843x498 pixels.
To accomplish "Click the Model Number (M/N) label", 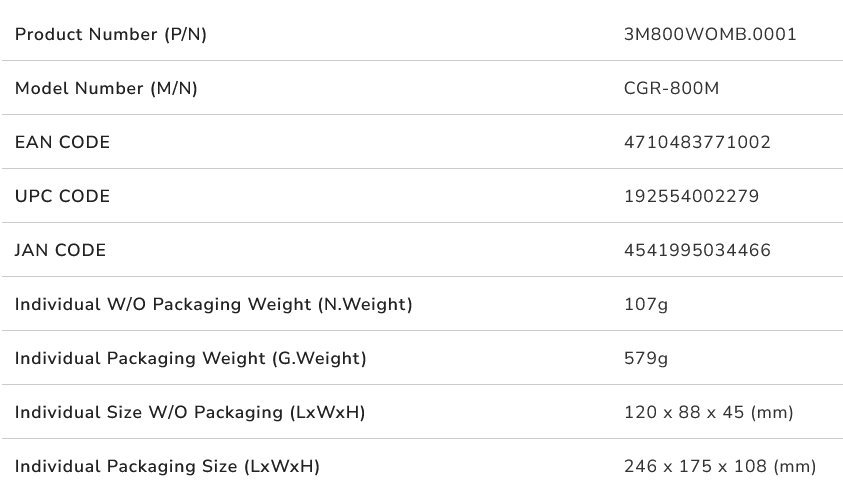I will click(x=106, y=88).
